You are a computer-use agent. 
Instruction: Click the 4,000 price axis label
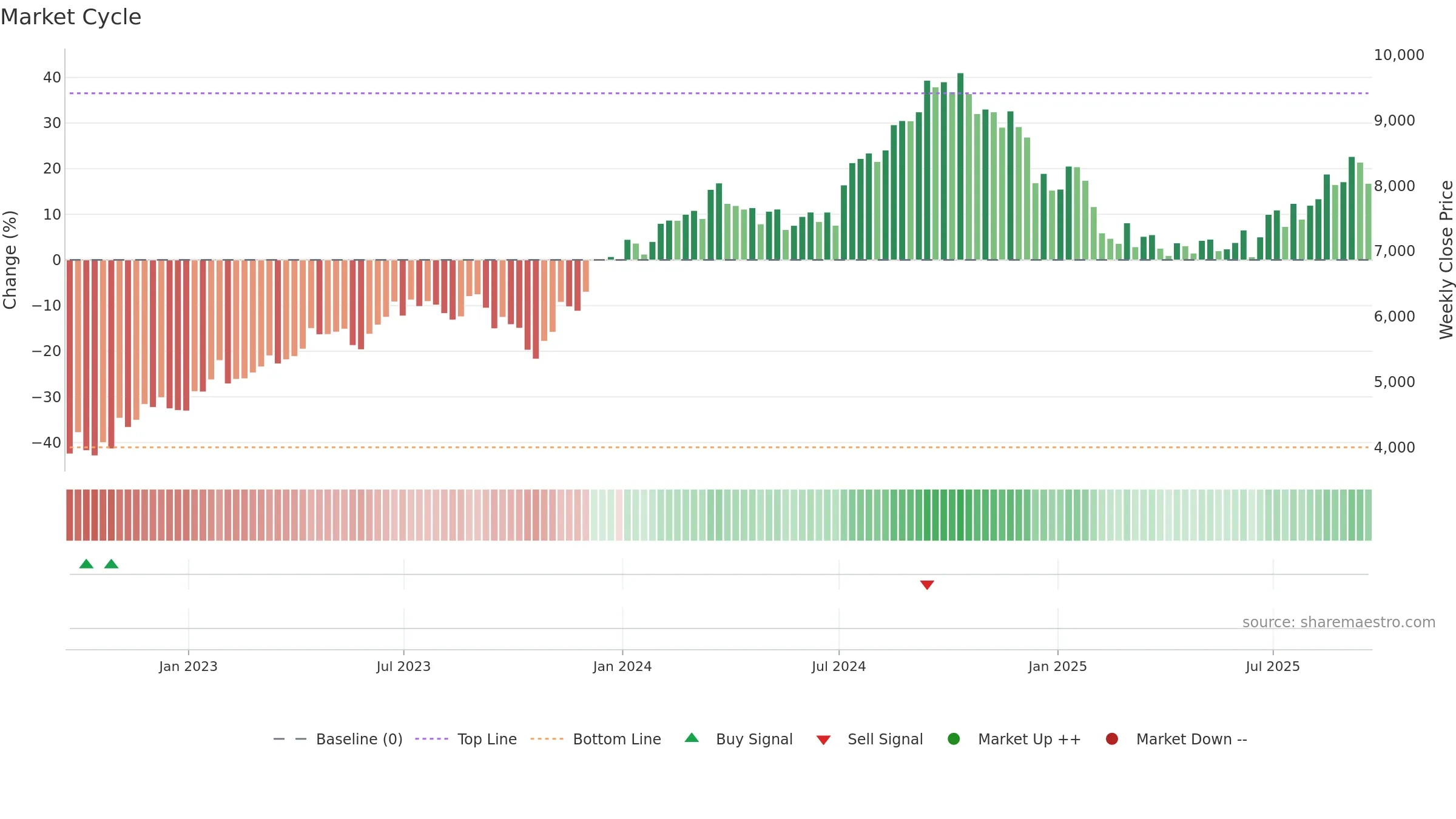(1394, 448)
